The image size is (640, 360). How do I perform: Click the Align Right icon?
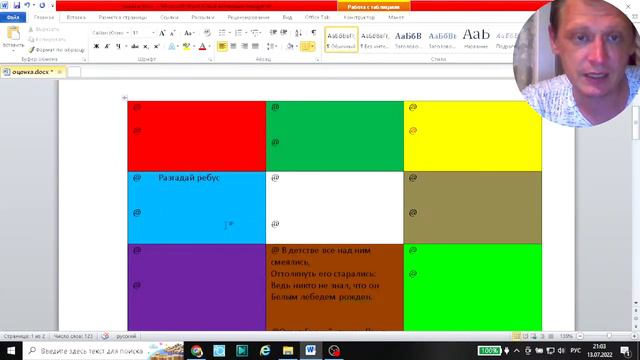pos(244,47)
